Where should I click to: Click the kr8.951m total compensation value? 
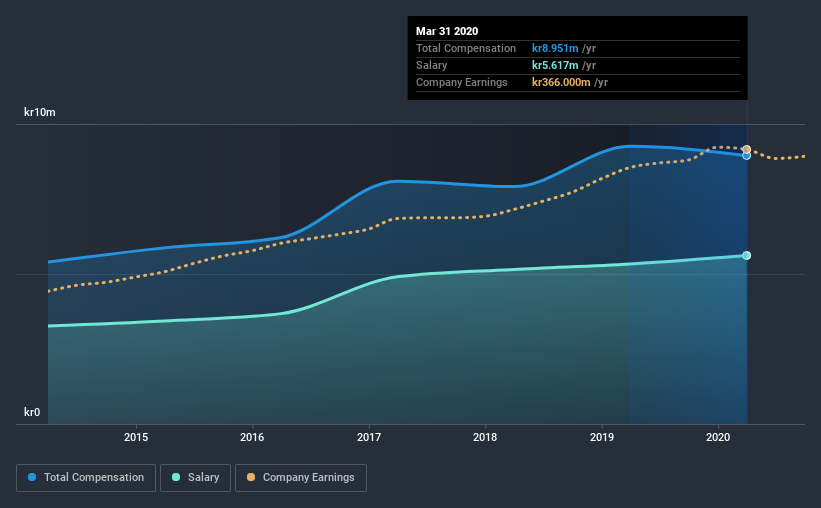(555, 48)
